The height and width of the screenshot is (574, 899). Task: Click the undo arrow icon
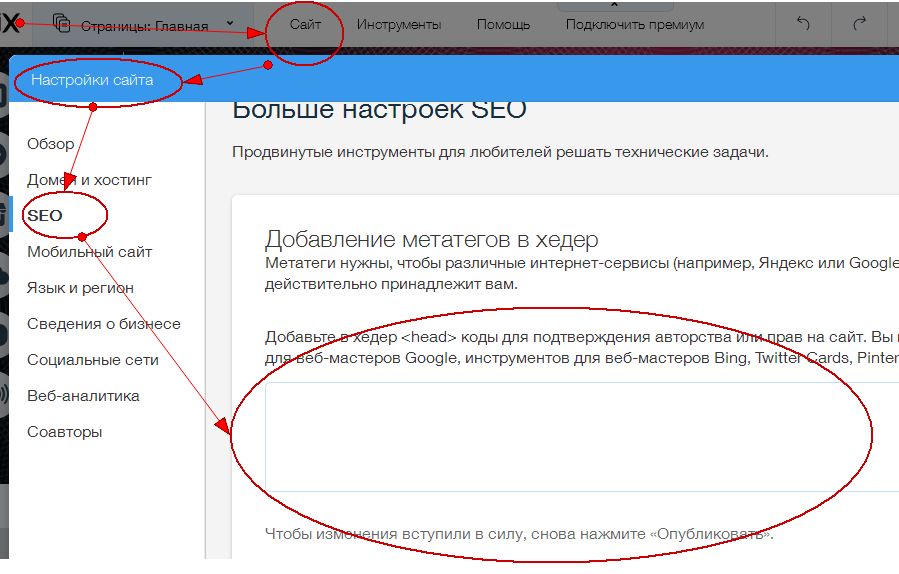[x=803, y=24]
